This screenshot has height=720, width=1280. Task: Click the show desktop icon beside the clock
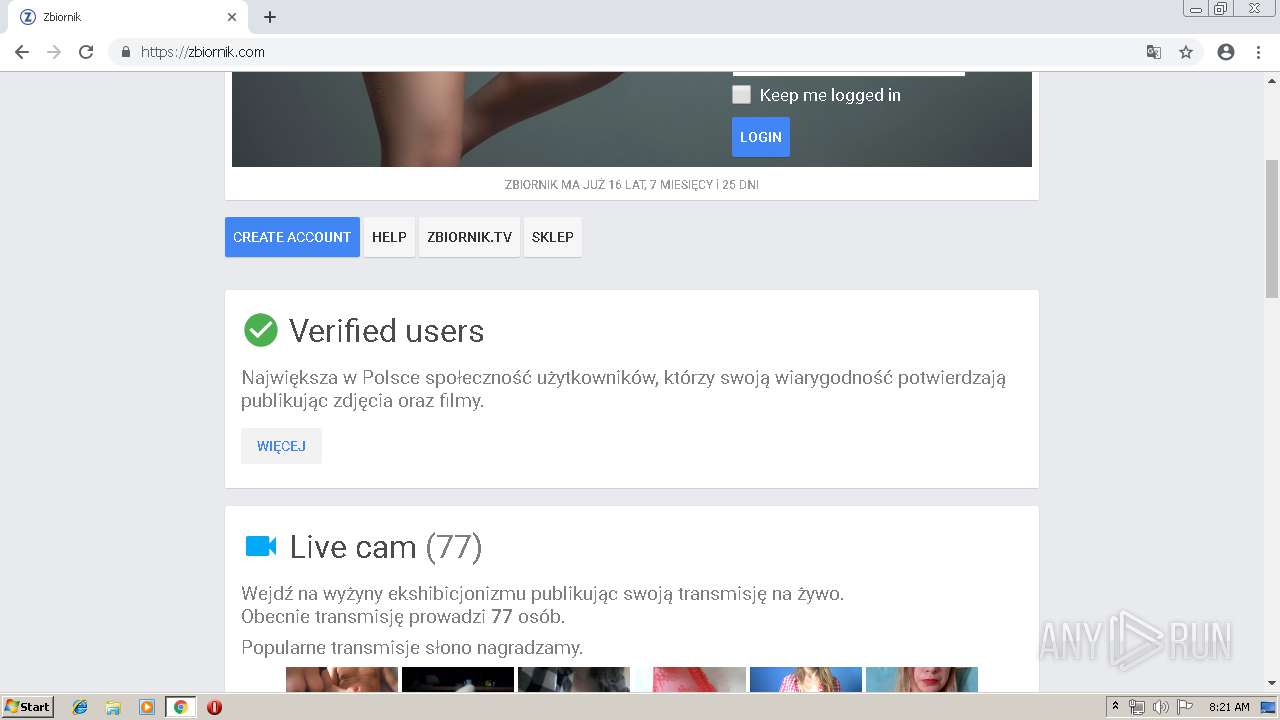[x=1269, y=707]
